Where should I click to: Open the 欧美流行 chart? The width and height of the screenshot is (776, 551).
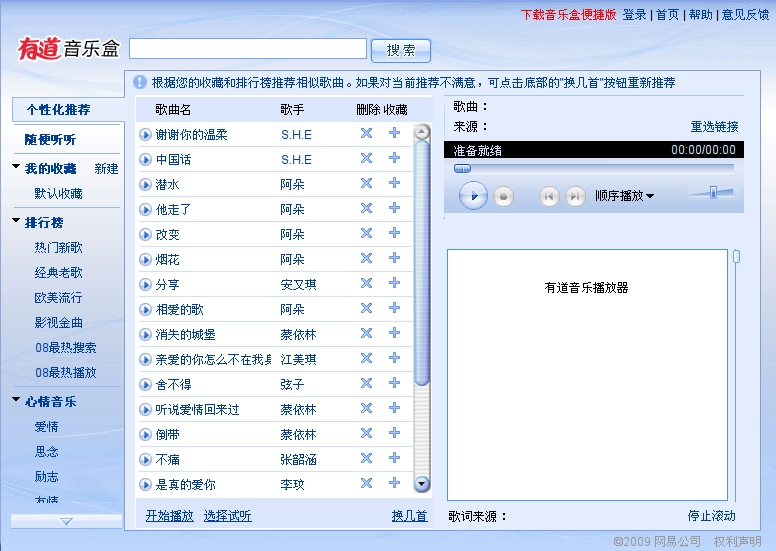[x=58, y=298]
